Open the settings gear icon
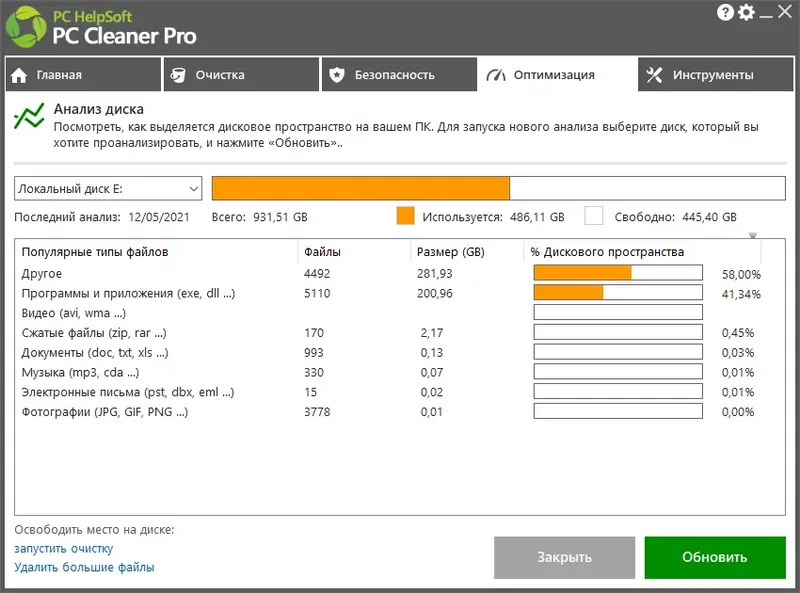800x593 pixels. pyautogui.click(x=746, y=12)
